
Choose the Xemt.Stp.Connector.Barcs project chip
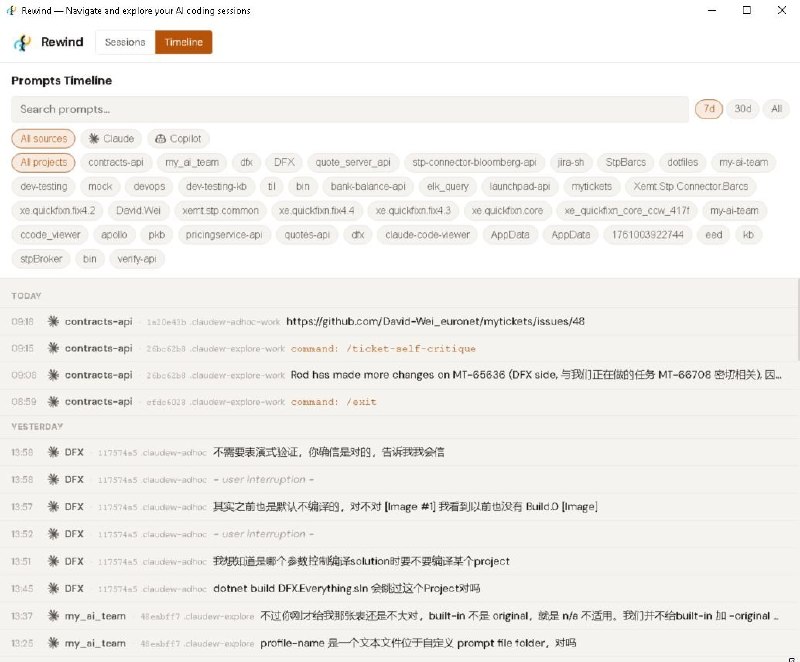[x=691, y=187]
